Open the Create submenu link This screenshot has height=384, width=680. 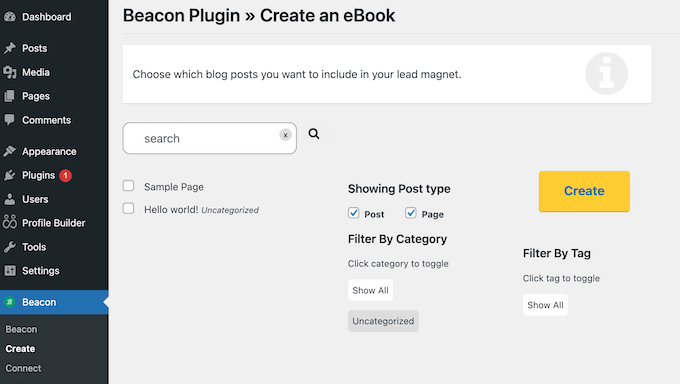click(20, 349)
